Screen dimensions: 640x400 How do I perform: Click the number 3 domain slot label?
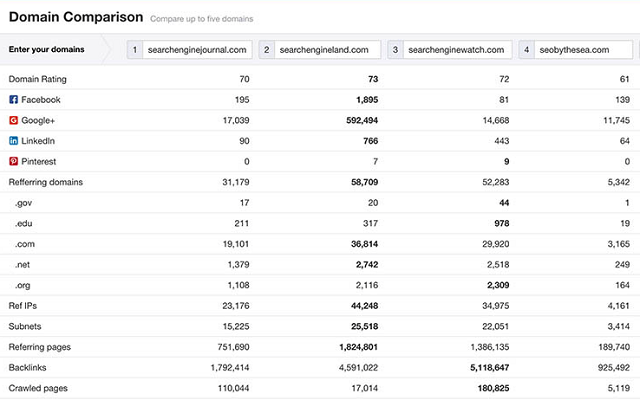point(395,50)
